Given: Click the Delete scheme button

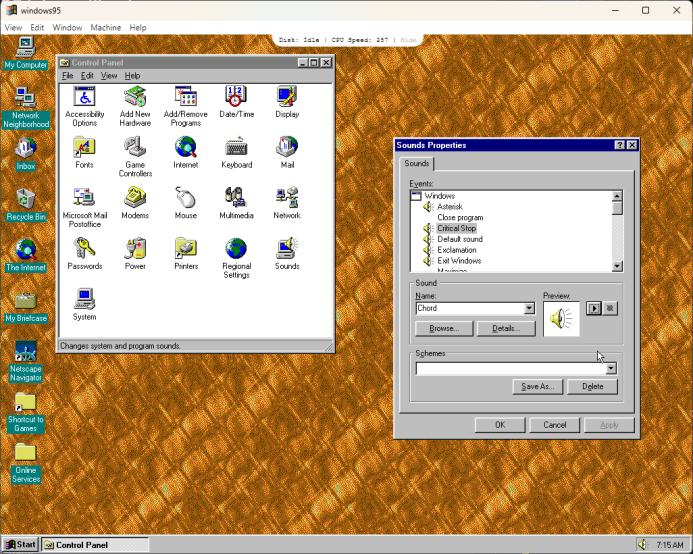Looking at the screenshot, I should [592, 386].
